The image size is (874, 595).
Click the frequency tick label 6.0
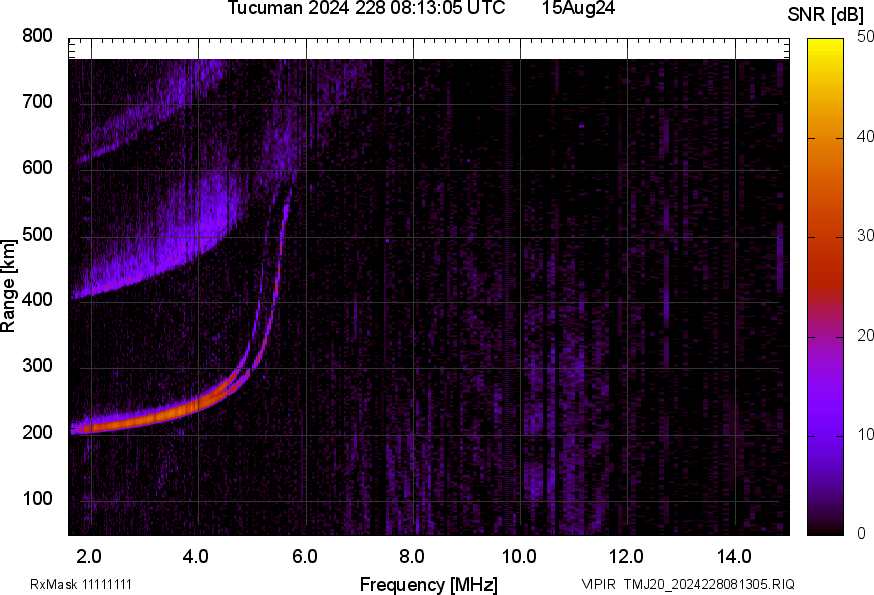(304, 557)
